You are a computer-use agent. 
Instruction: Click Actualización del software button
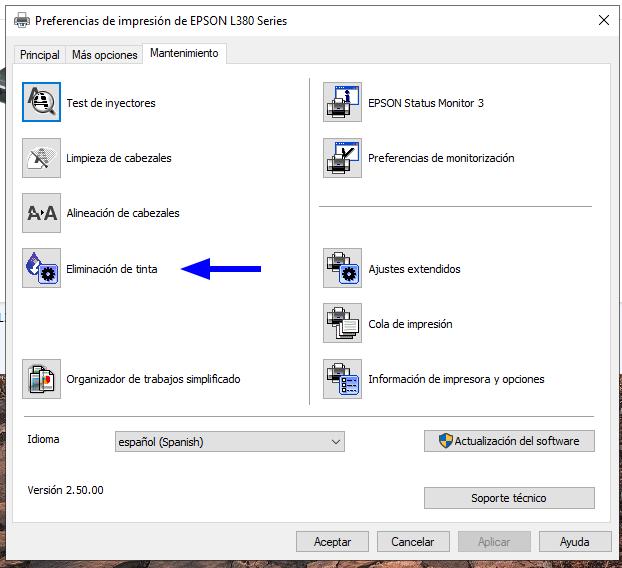509,441
